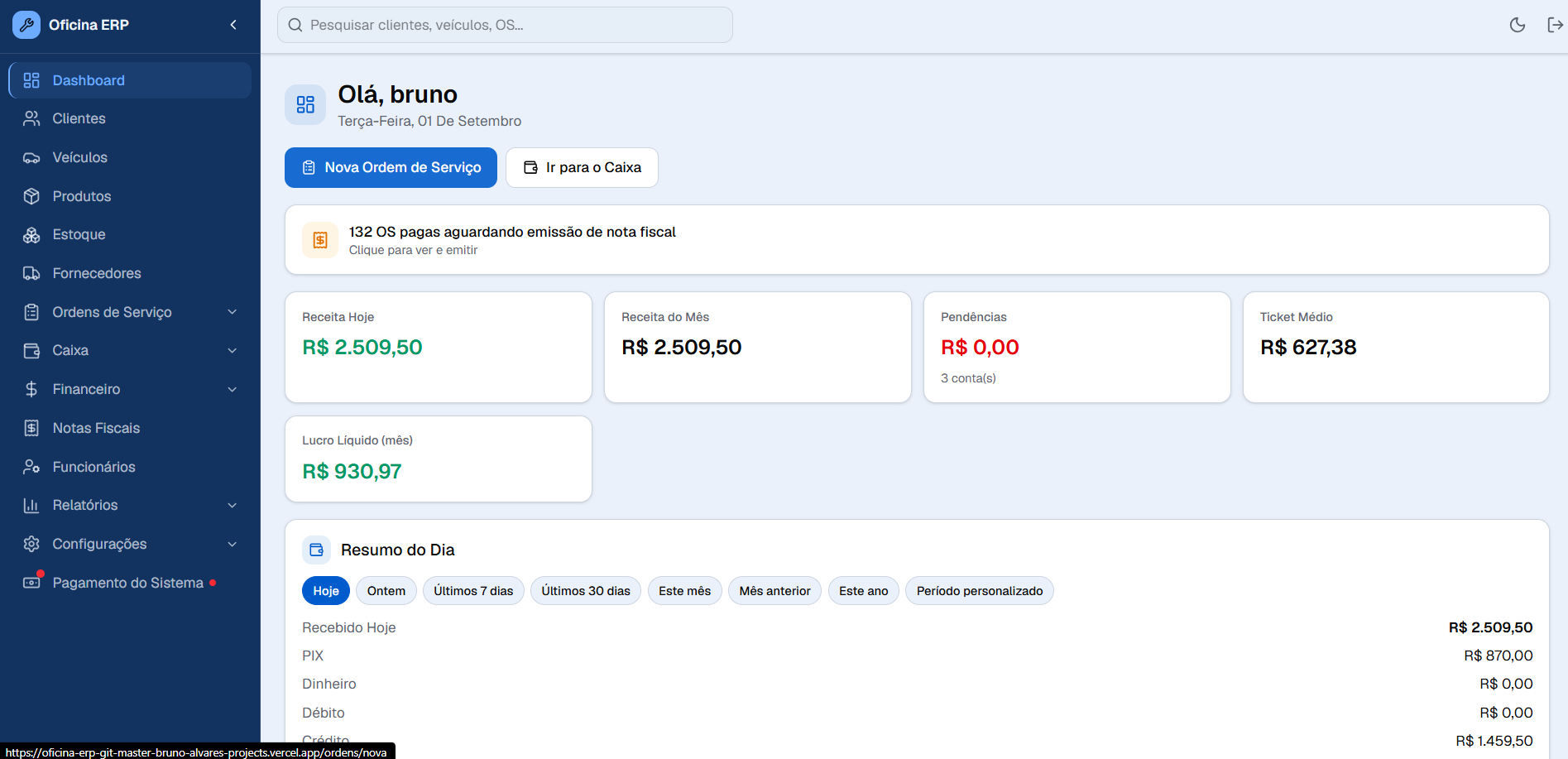1568x759 pixels.
Task: Open the 132 OS pagas fiscal note alert
Action: 917,240
